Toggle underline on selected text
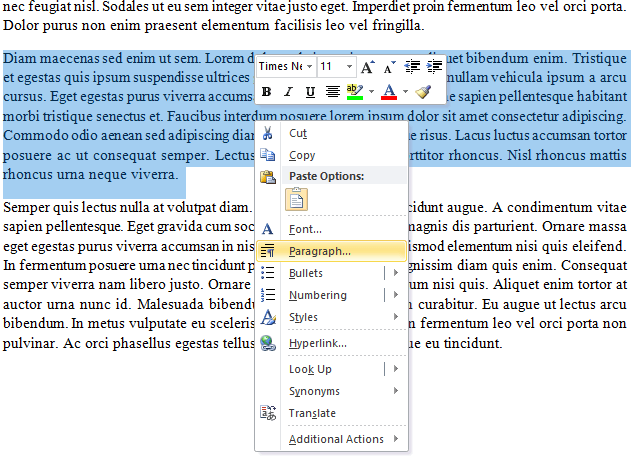The width and height of the screenshot is (634, 457). pyautogui.click(x=309, y=92)
